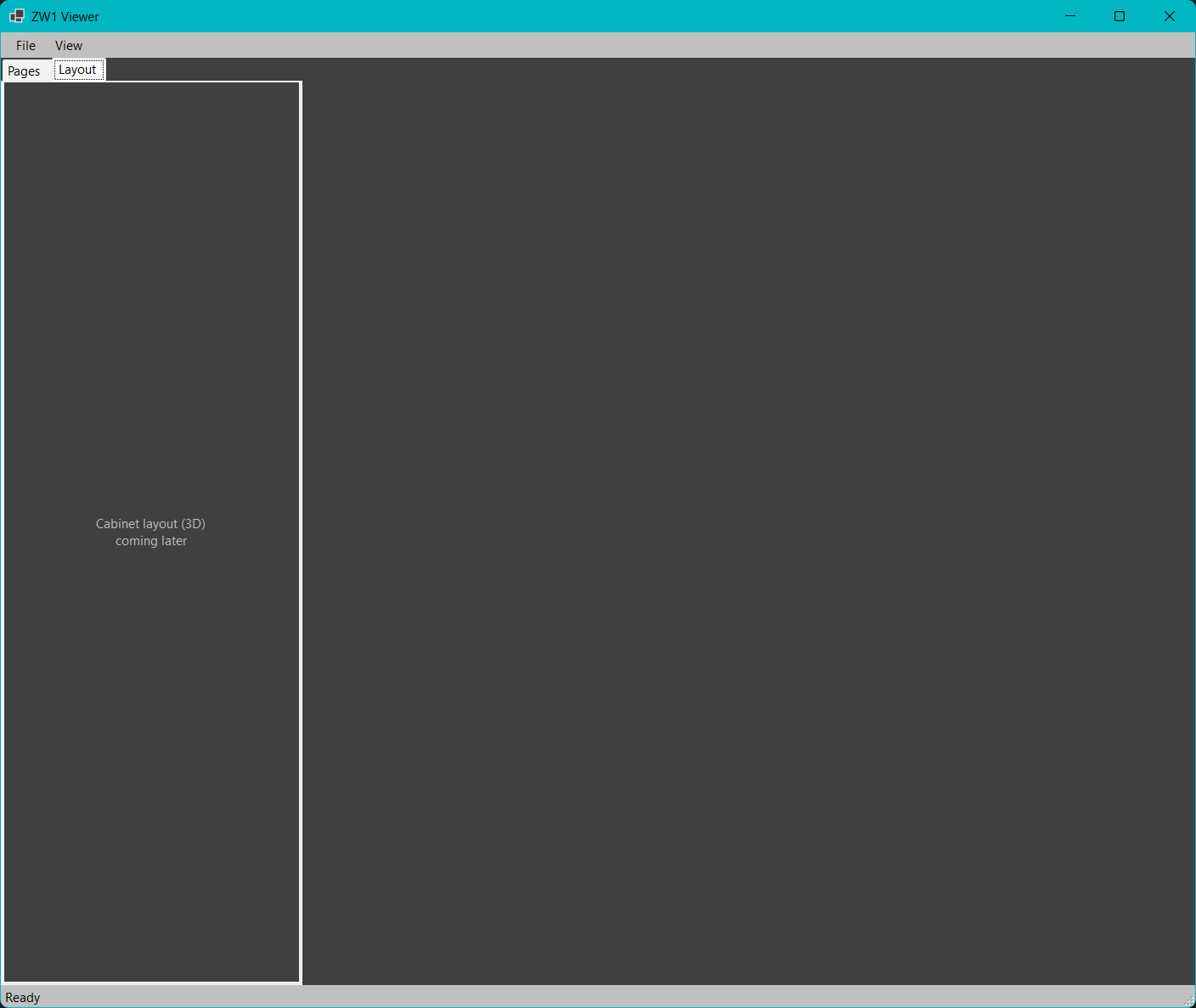Image resolution: width=1196 pixels, height=1008 pixels.
Task: Maximize the ZW1 Viewer window
Action: 1120,16
